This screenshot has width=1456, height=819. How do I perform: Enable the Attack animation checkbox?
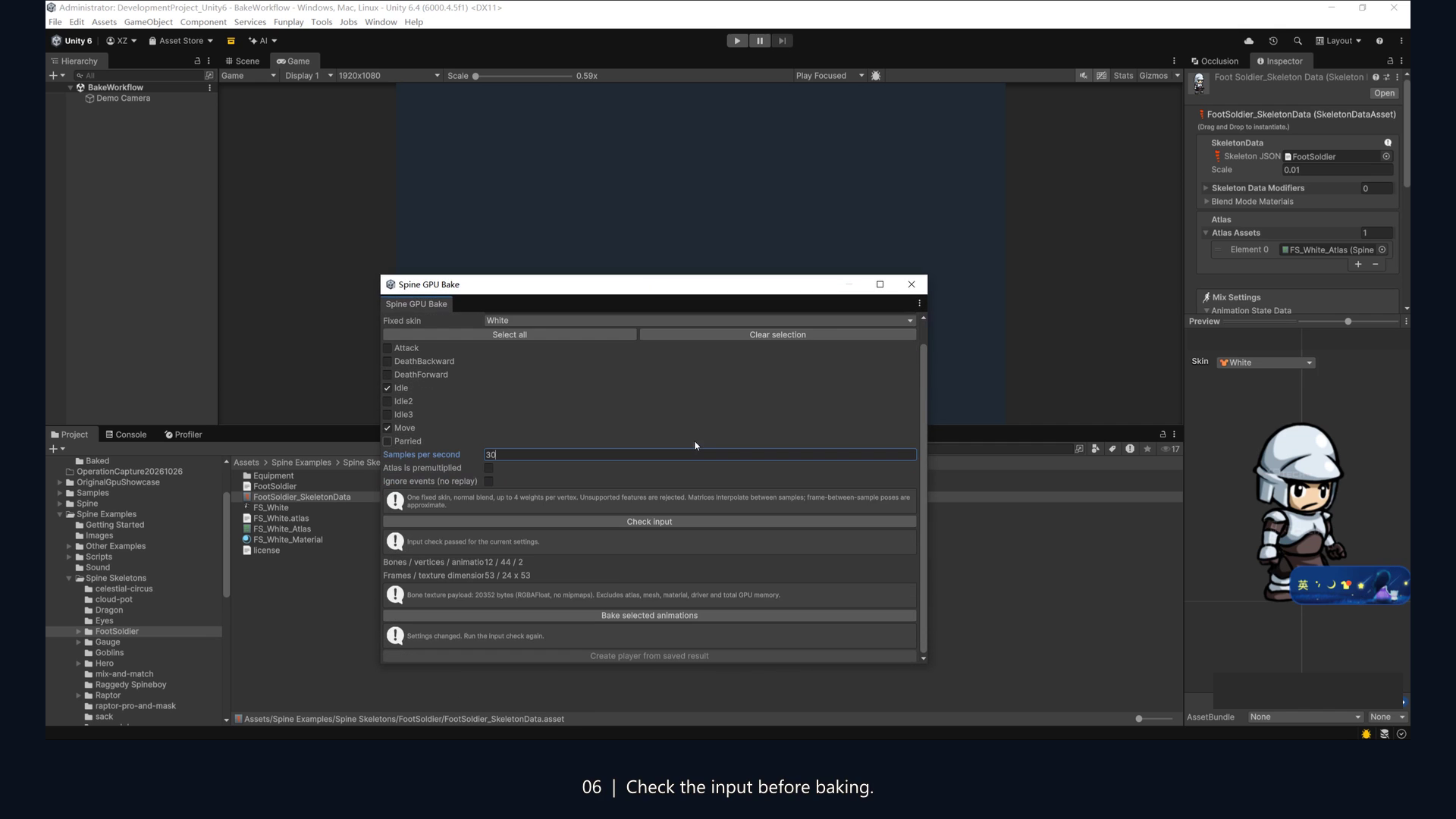point(388,349)
